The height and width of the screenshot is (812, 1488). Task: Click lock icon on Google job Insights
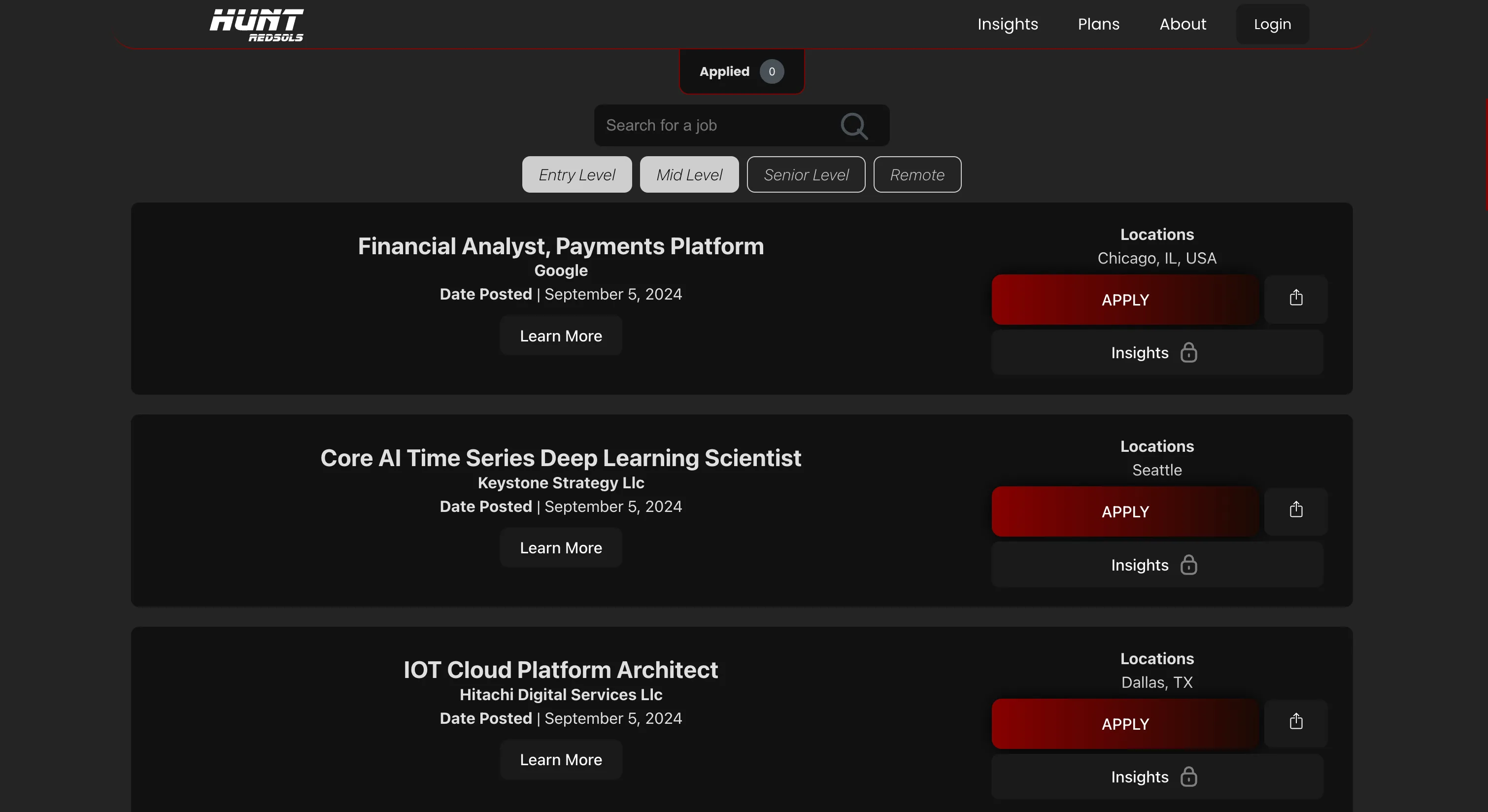coord(1188,352)
